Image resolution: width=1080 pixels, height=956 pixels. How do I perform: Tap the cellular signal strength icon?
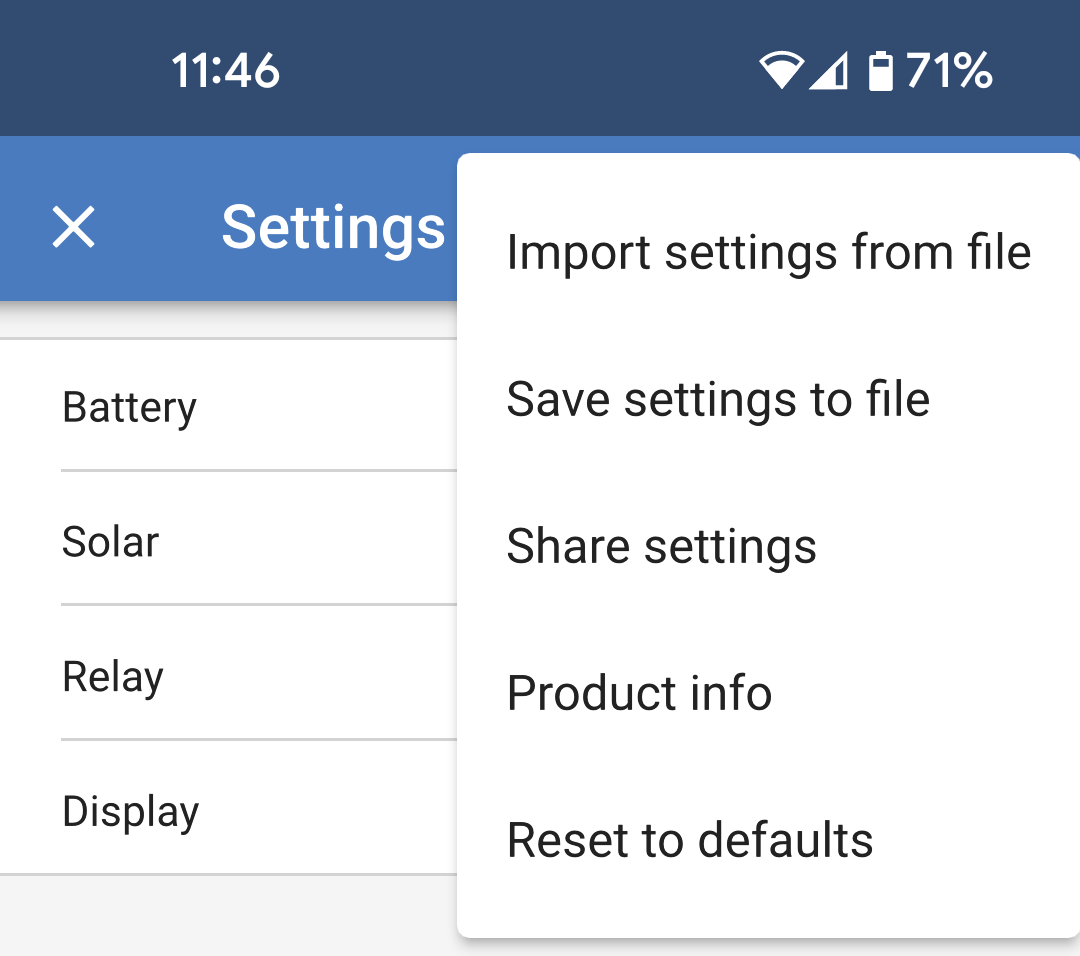pyautogui.click(x=828, y=72)
